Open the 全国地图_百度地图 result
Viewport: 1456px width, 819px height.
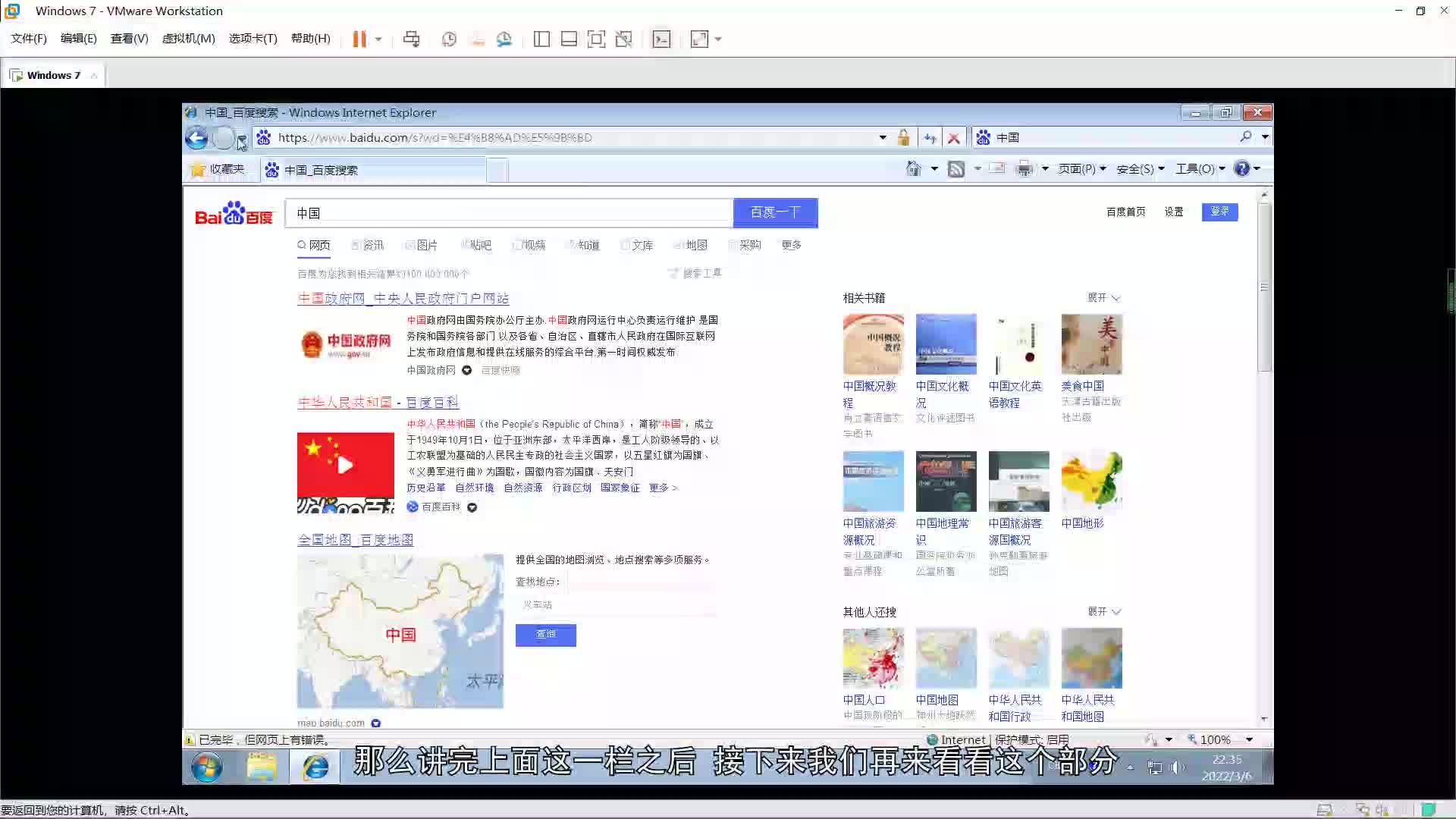tap(356, 540)
